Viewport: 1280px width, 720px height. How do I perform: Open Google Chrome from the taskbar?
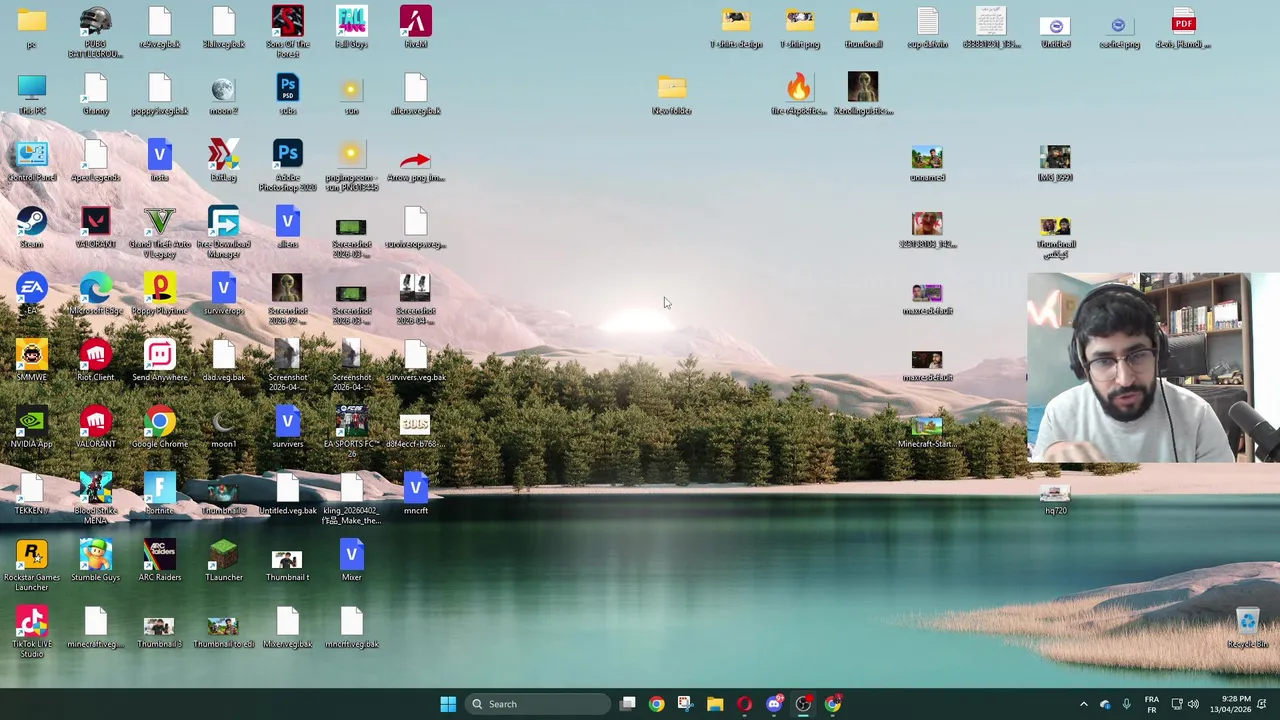[x=656, y=704]
